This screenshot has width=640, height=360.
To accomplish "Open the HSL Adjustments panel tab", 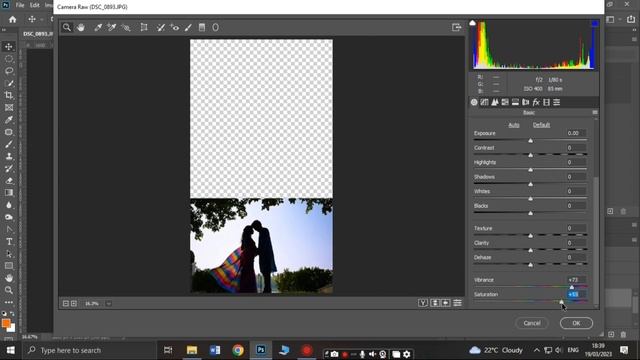I will coord(505,102).
